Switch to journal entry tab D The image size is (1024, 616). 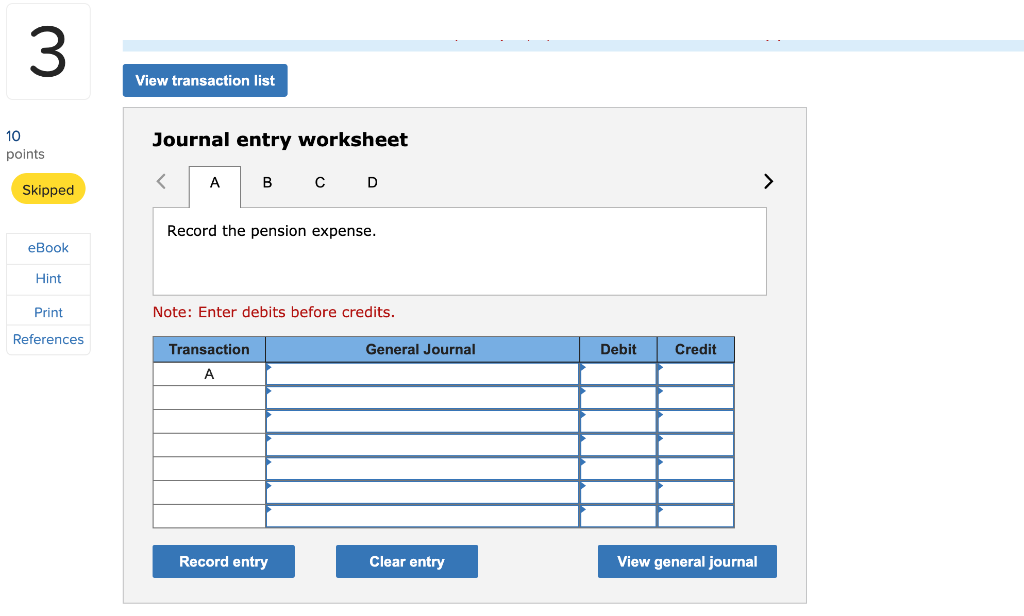(372, 183)
